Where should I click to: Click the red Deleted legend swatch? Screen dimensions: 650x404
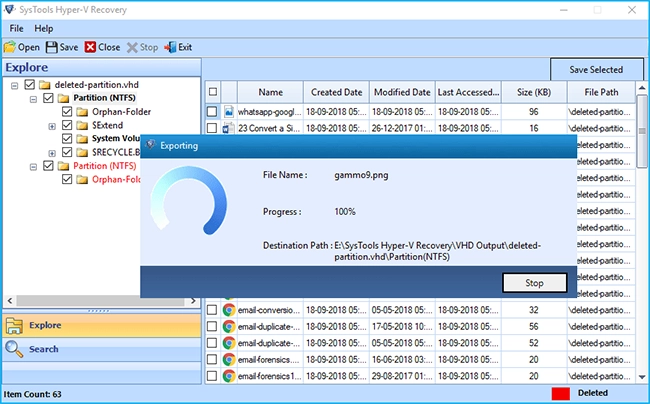(x=560, y=393)
